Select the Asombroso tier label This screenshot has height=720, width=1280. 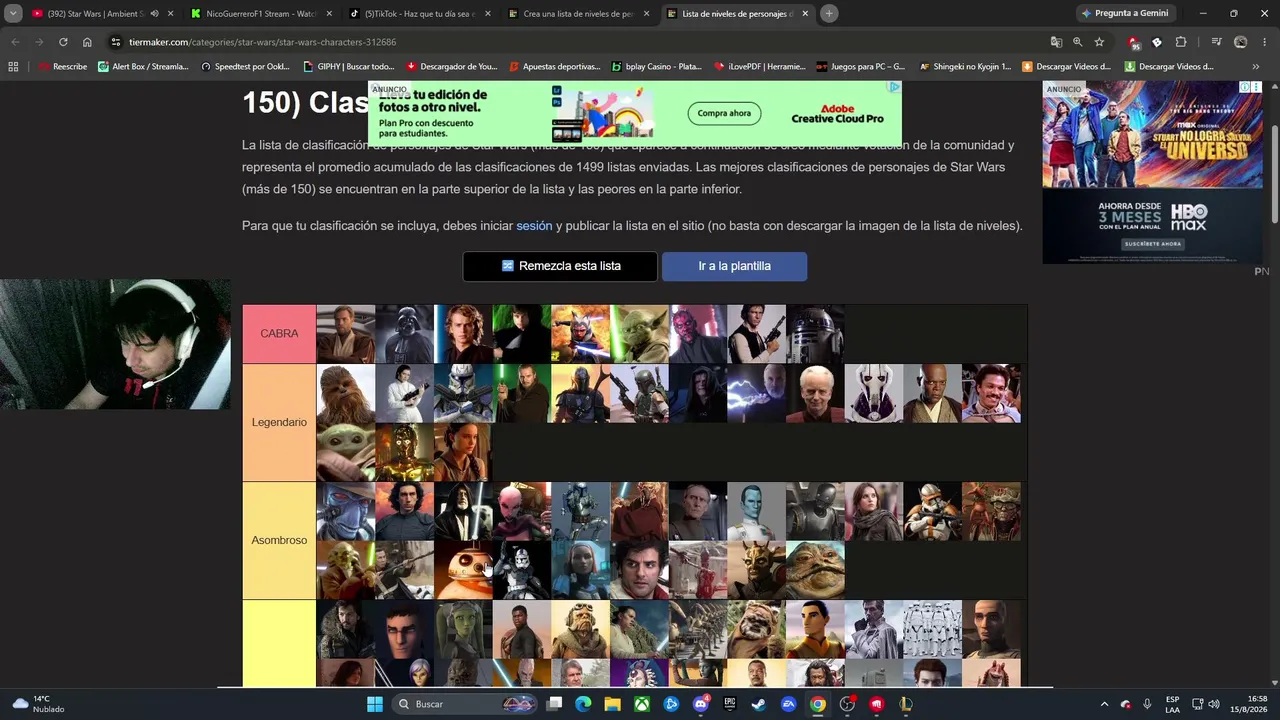point(279,540)
